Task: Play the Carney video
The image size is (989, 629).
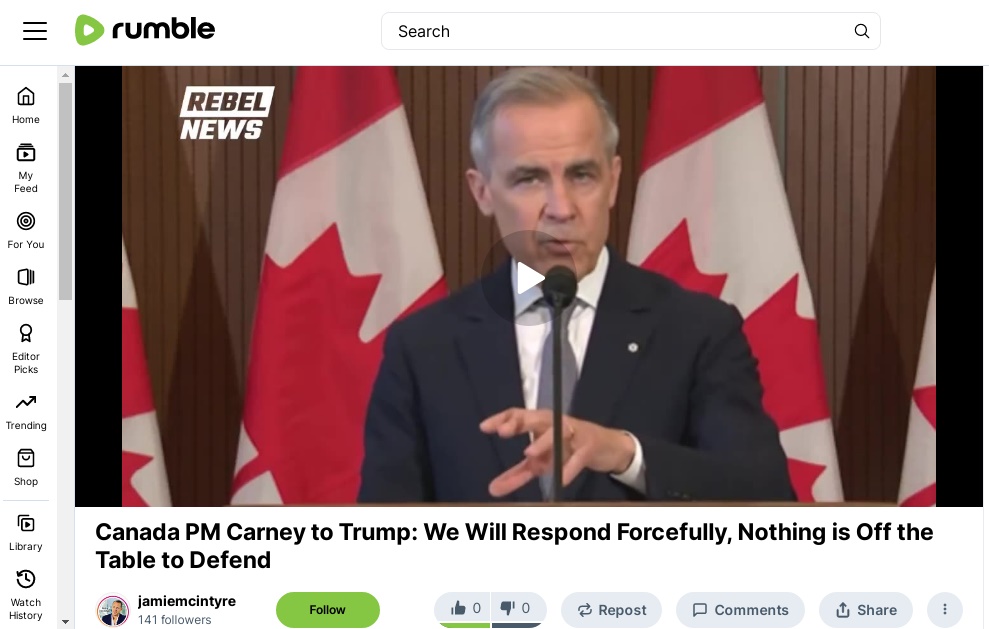Action: click(x=529, y=278)
